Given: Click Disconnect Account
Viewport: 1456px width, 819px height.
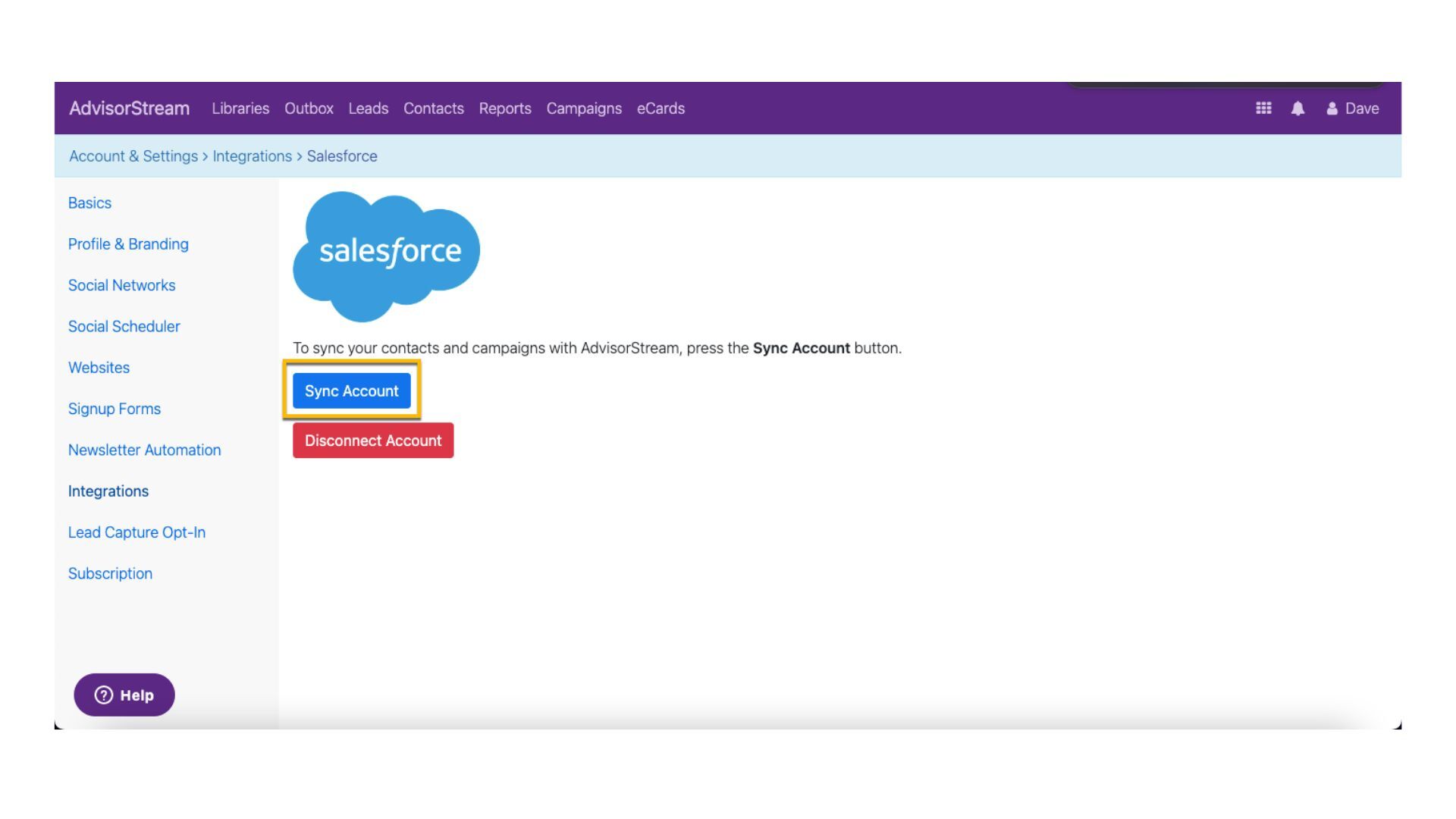Looking at the screenshot, I should (372, 440).
